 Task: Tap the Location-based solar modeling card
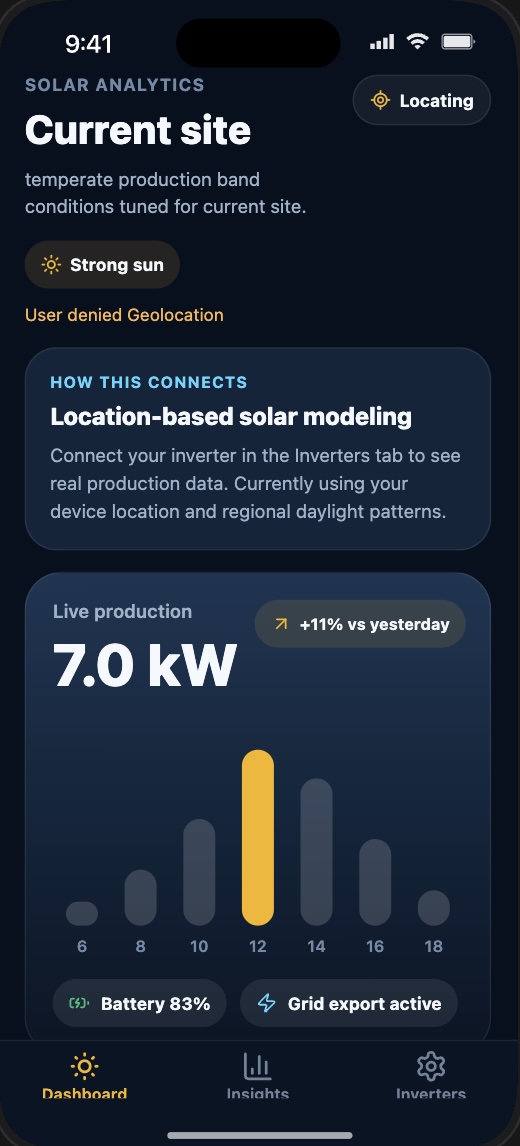point(257,449)
